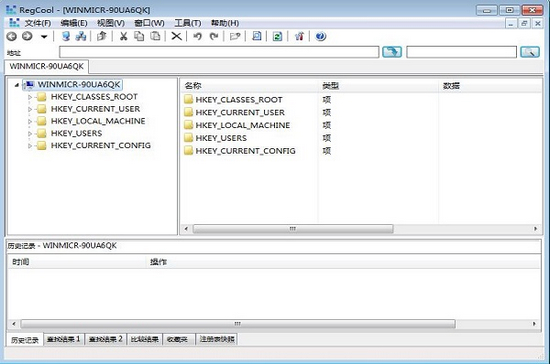Image resolution: width=550 pixels, height=364 pixels.
Task: Click the value list horizontal scrollbar thumb
Action: coord(293,229)
